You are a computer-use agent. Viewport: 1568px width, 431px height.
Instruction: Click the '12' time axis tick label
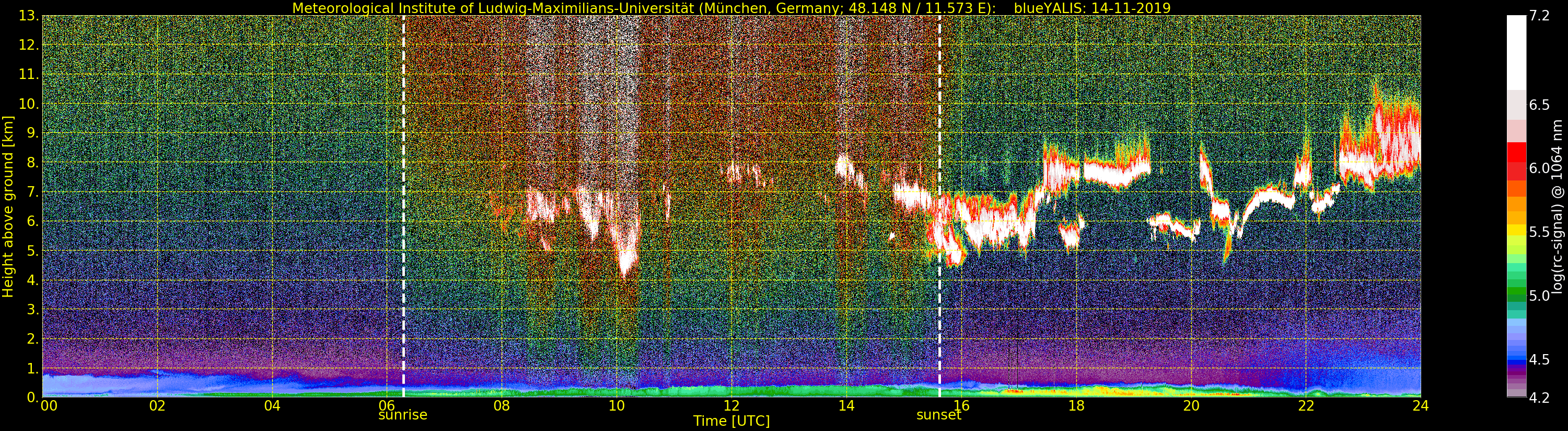731,406
